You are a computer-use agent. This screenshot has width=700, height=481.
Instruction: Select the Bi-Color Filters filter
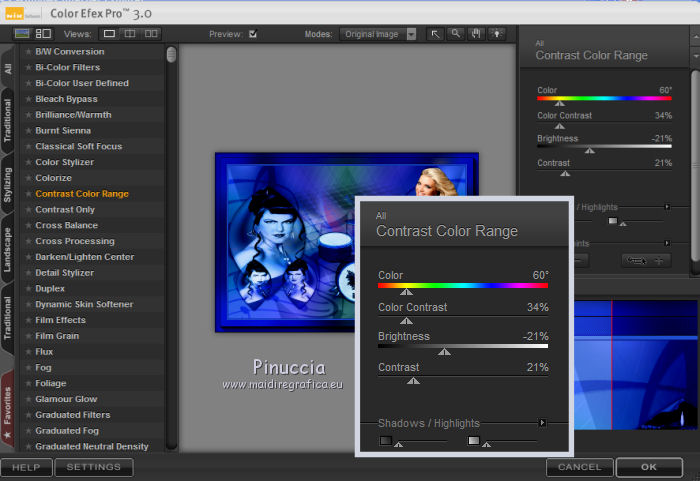pyautogui.click(x=68, y=67)
